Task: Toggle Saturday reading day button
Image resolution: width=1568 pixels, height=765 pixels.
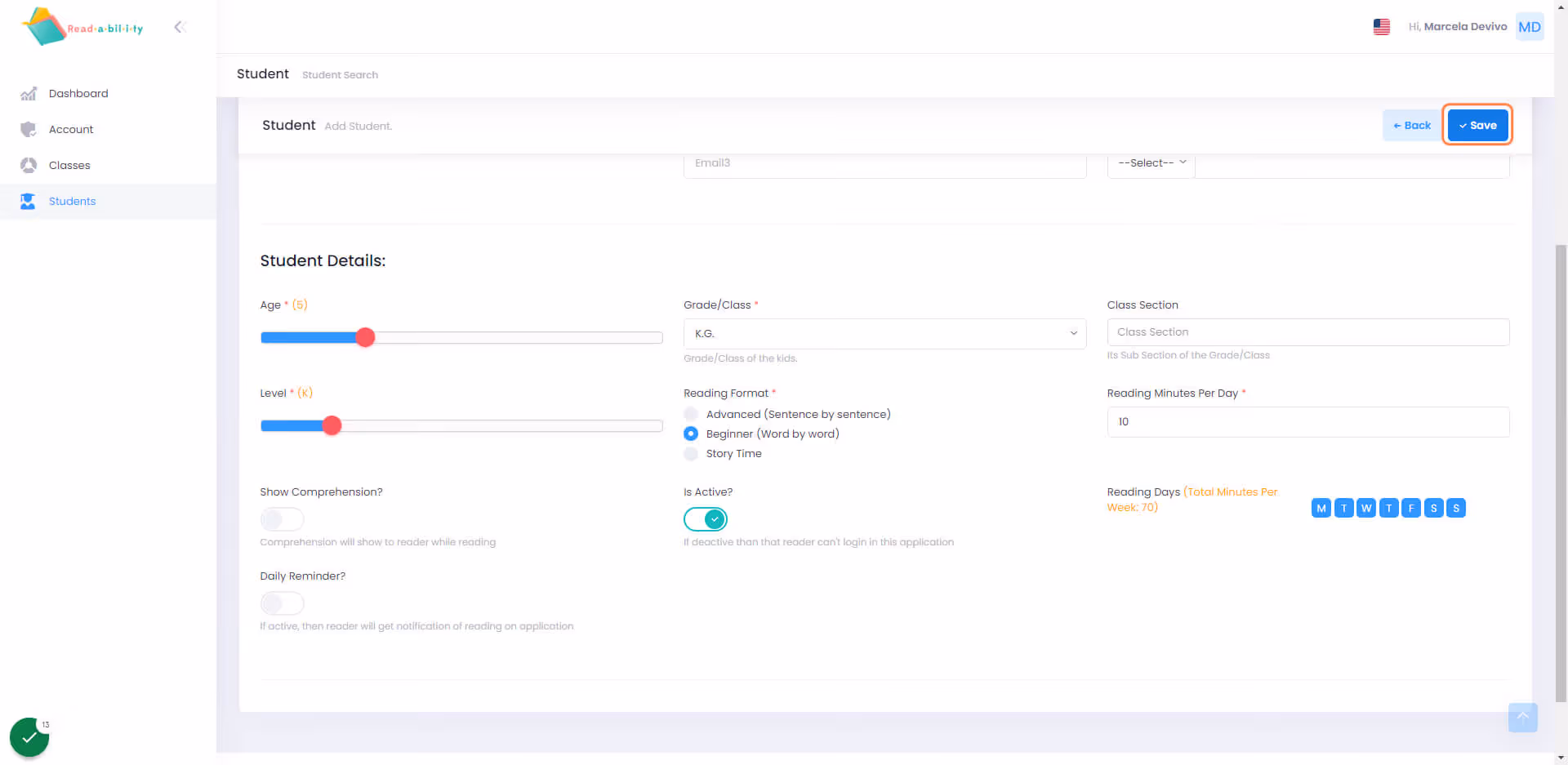Action: [1433, 508]
